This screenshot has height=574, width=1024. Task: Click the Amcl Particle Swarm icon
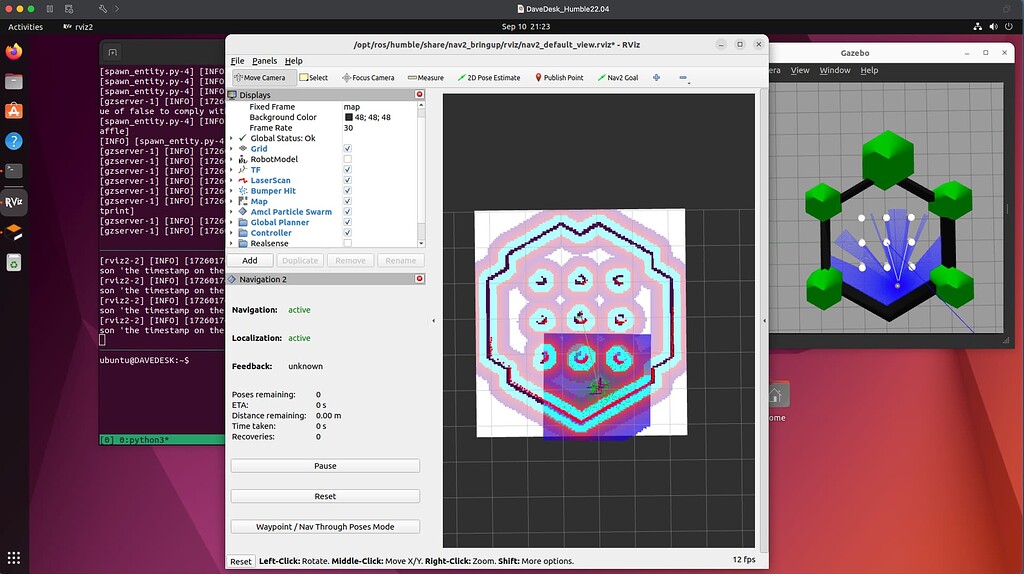243,212
